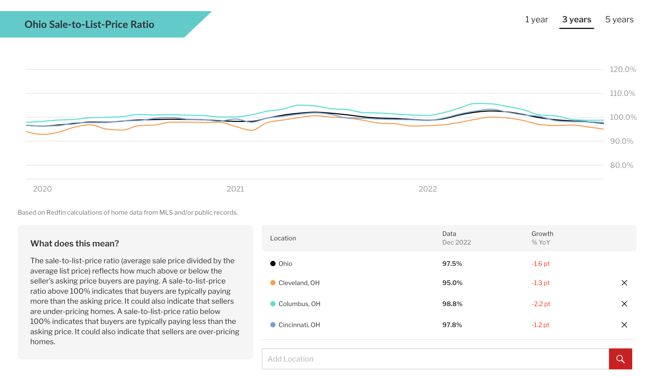Select the Cincinnati, OH row label
Screen dimensions: 660x377
click(299, 325)
